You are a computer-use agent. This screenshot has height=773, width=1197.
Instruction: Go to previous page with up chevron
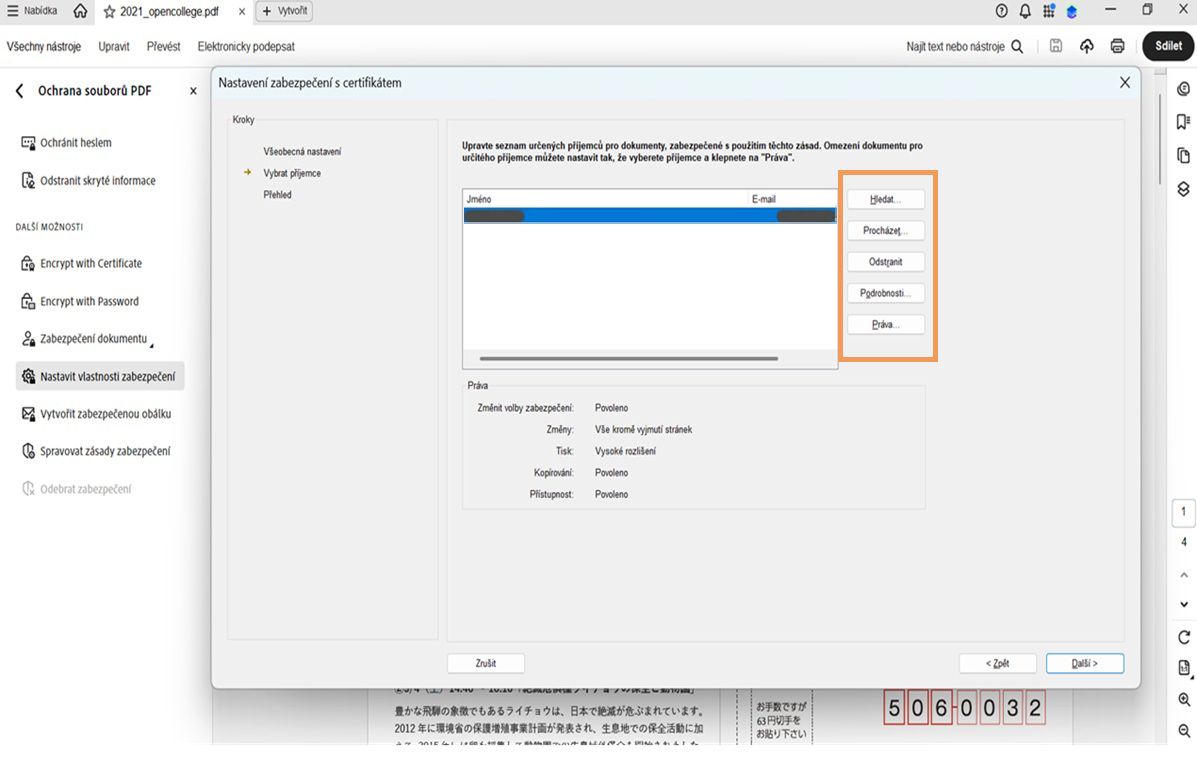point(1183,575)
